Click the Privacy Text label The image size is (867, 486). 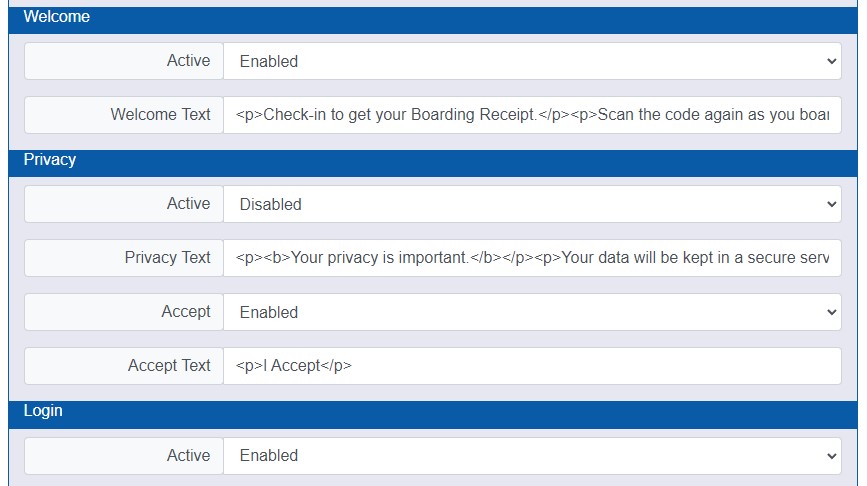click(x=167, y=258)
